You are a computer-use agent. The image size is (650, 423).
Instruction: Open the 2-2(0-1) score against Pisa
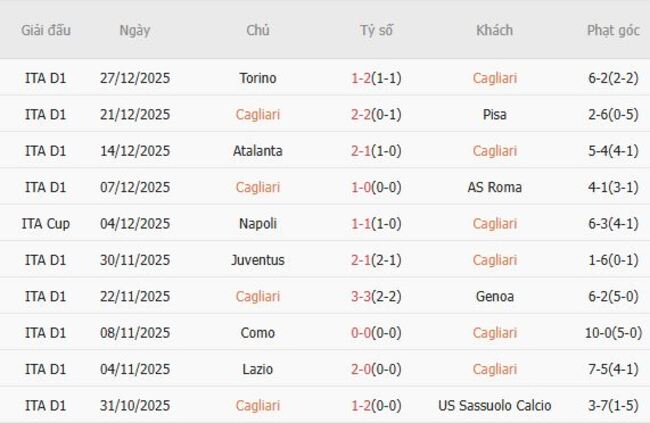pos(376,114)
